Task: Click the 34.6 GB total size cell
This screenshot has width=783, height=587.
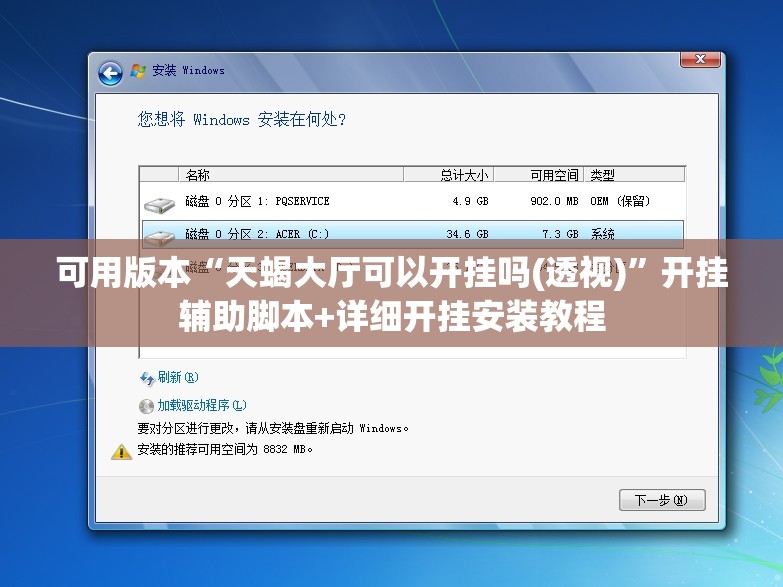Action: pos(467,234)
